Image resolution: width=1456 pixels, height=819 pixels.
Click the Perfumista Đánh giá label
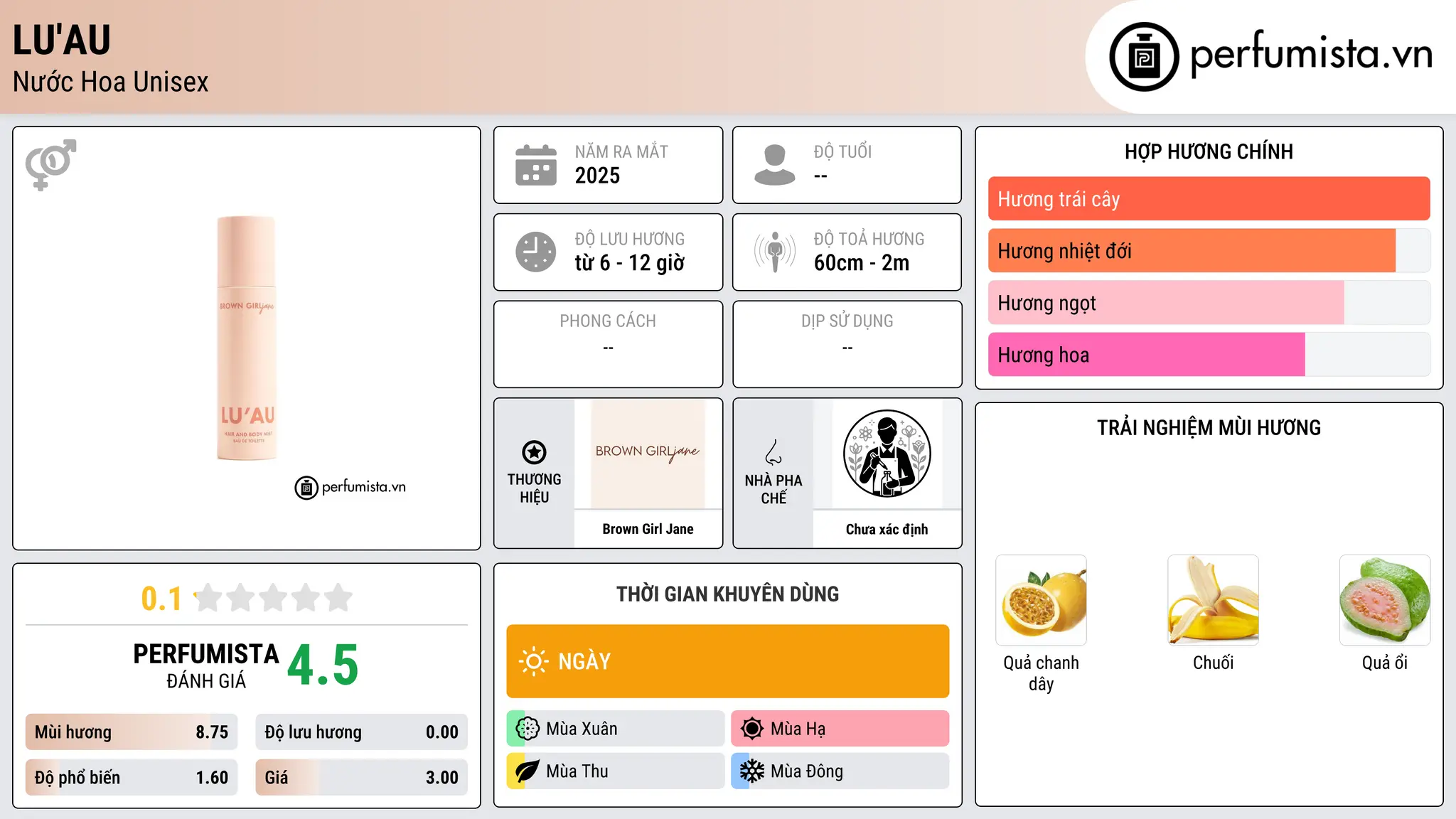(206, 665)
